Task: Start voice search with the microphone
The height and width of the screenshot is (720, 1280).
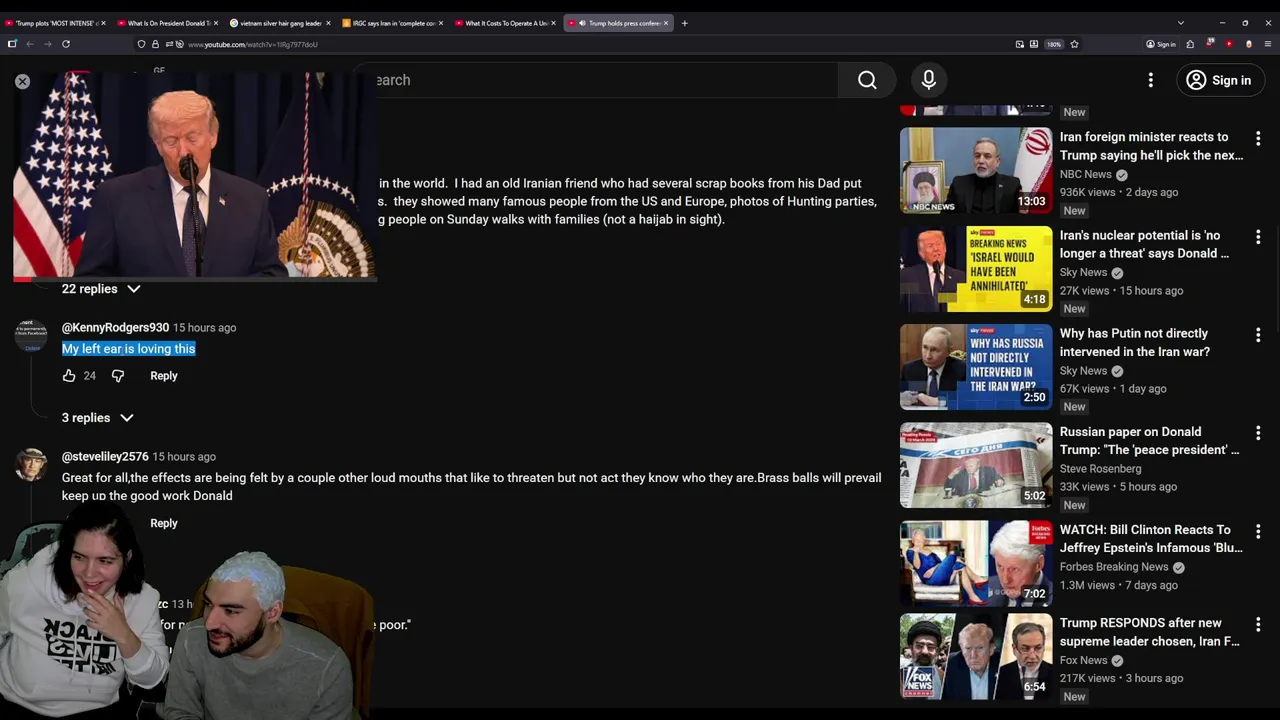Action: tap(929, 80)
